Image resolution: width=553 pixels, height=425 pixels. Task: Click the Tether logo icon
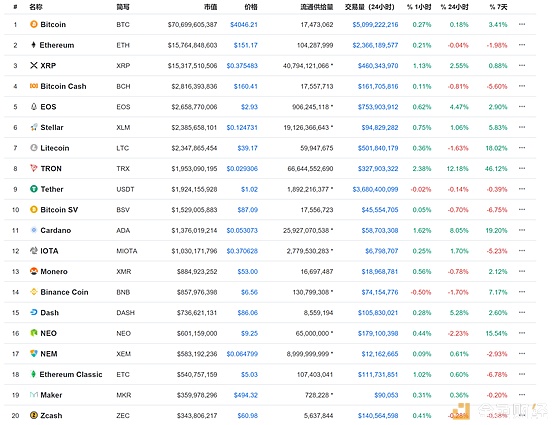click(34, 189)
